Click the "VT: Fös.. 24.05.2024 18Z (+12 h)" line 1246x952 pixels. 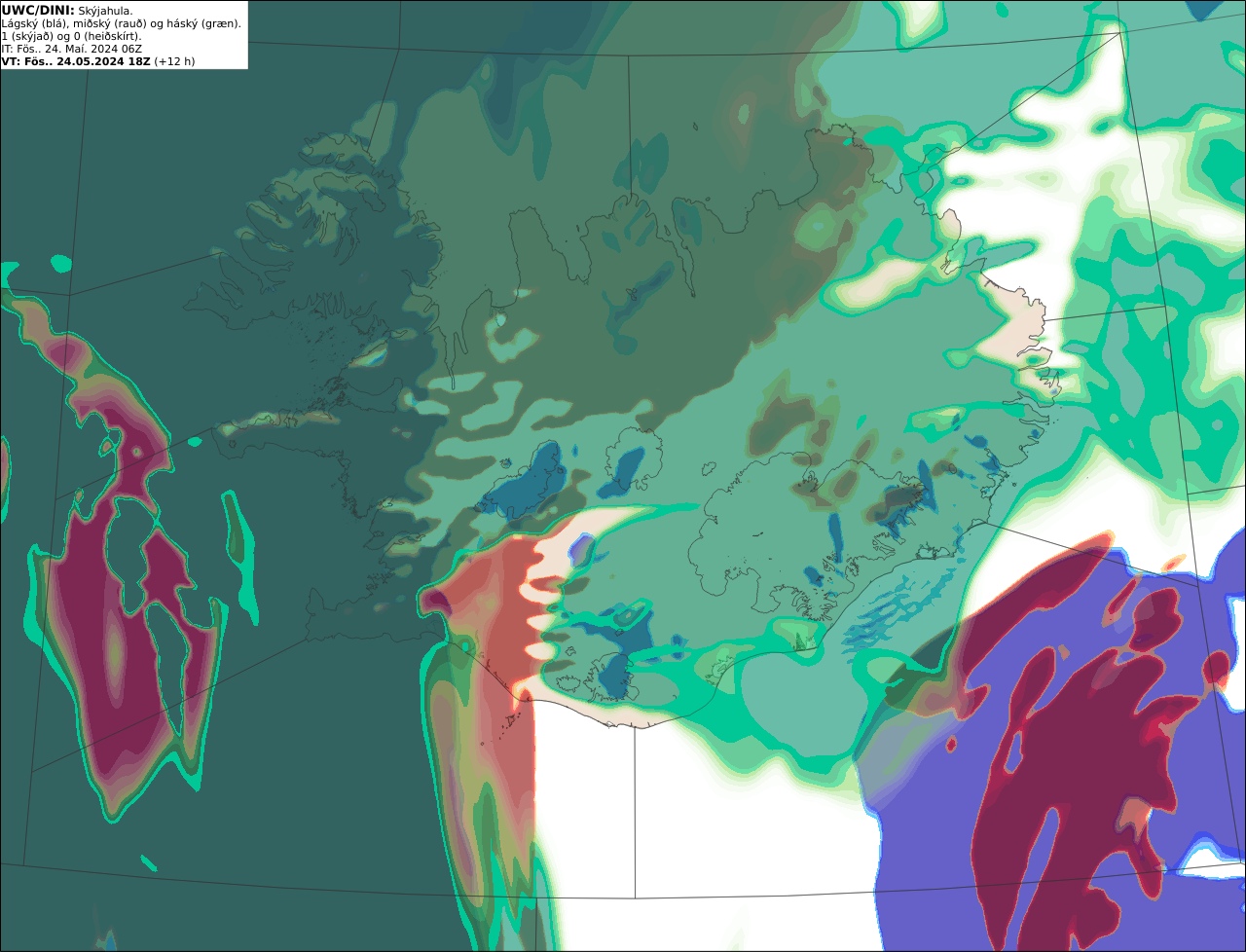tap(98, 60)
